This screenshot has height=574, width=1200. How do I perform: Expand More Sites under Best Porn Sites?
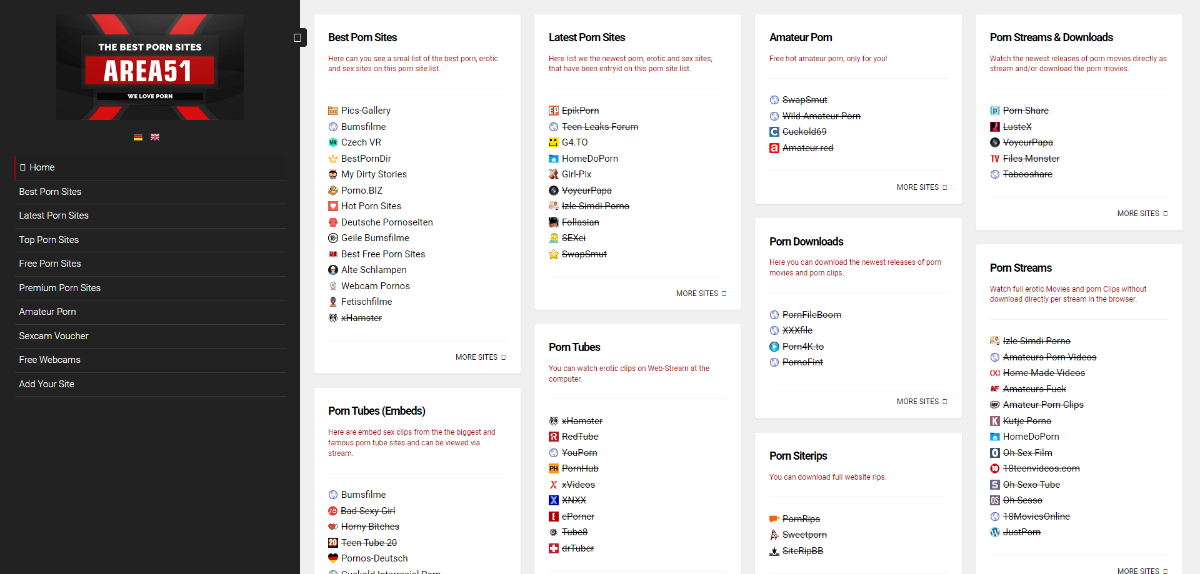(x=480, y=357)
